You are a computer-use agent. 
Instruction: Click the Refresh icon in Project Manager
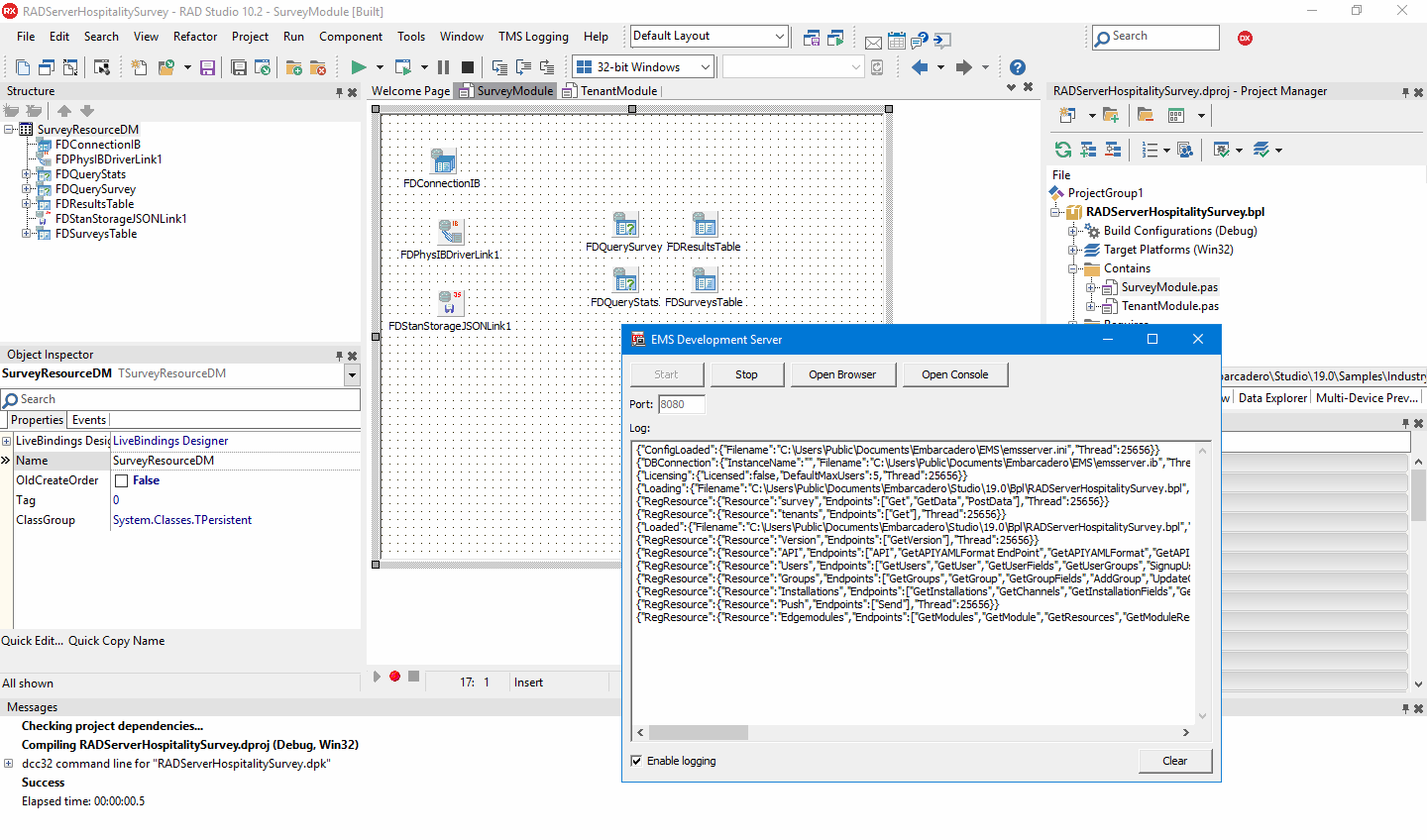click(1063, 150)
